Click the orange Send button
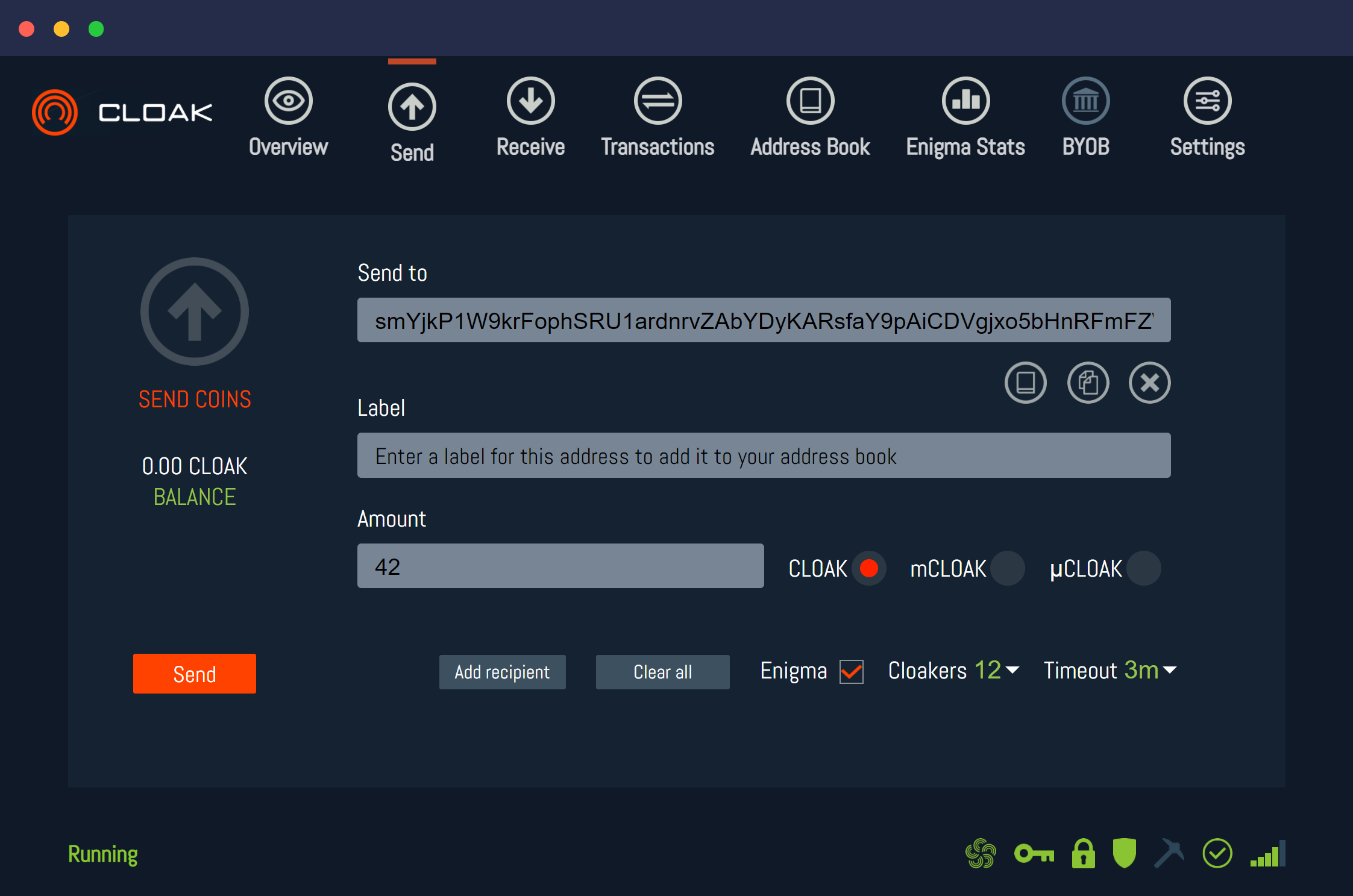Image resolution: width=1353 pixels, height=896 pixels. click(x=195, y=674)
